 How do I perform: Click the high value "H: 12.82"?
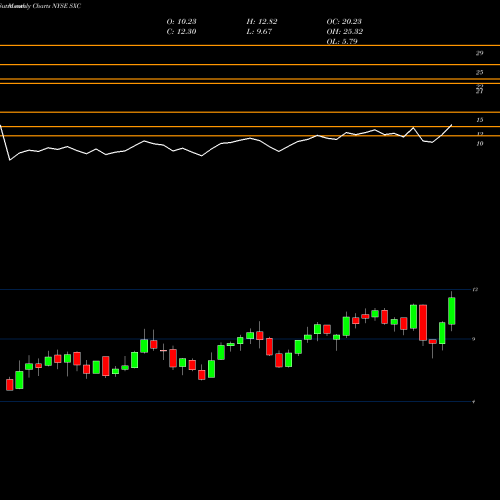pyautogui.click(x=262, y=22)
